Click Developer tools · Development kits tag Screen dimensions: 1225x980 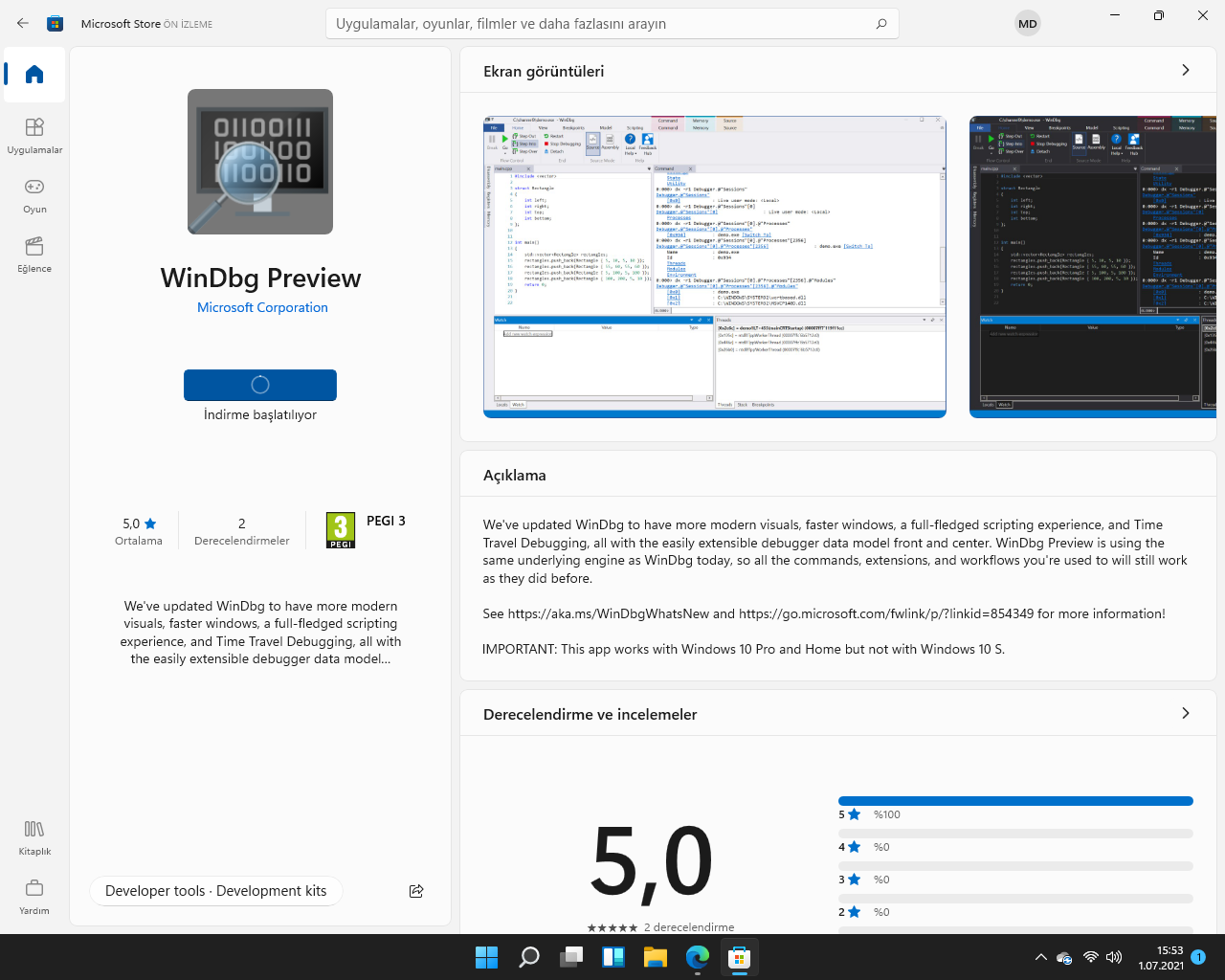tap(216, 891)
